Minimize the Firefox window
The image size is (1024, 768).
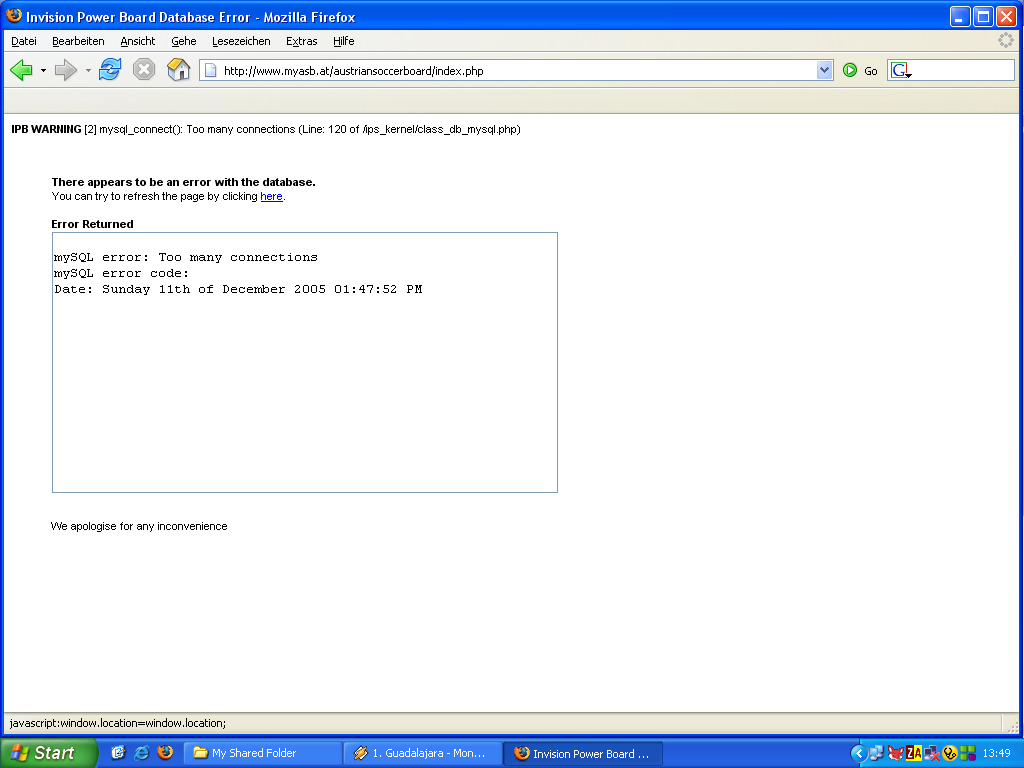coord(959,16)
